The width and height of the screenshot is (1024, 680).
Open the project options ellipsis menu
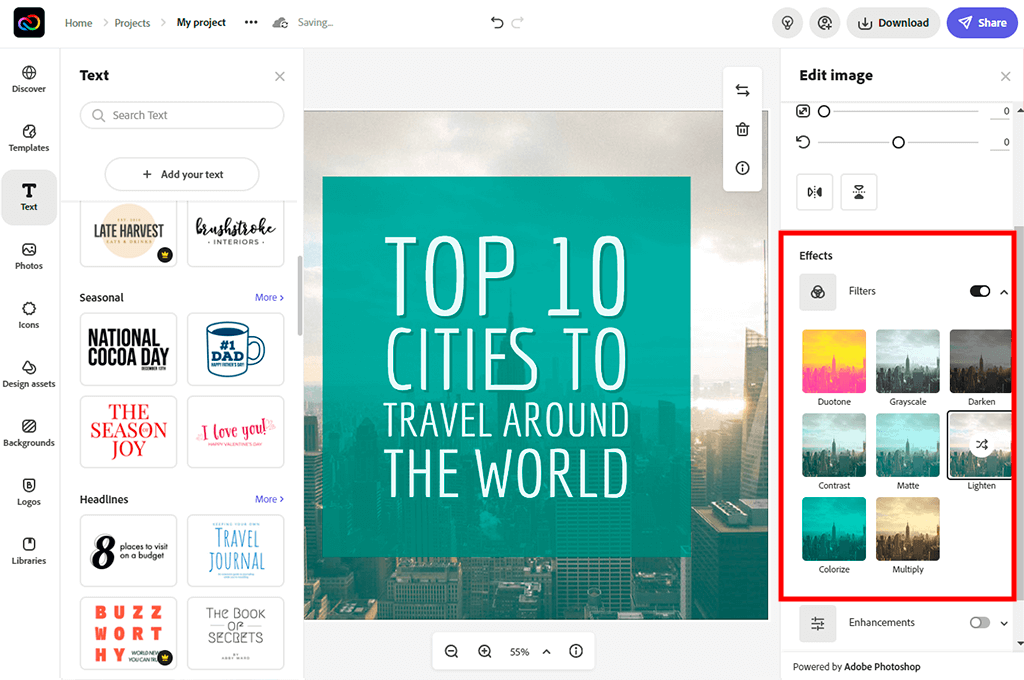pos(251,22)
